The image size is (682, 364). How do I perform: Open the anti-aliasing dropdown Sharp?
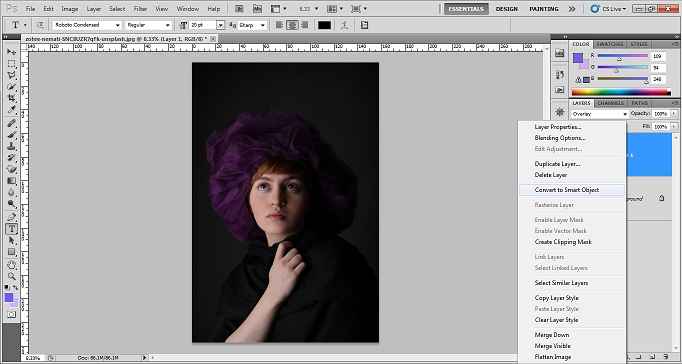(252, 25)
